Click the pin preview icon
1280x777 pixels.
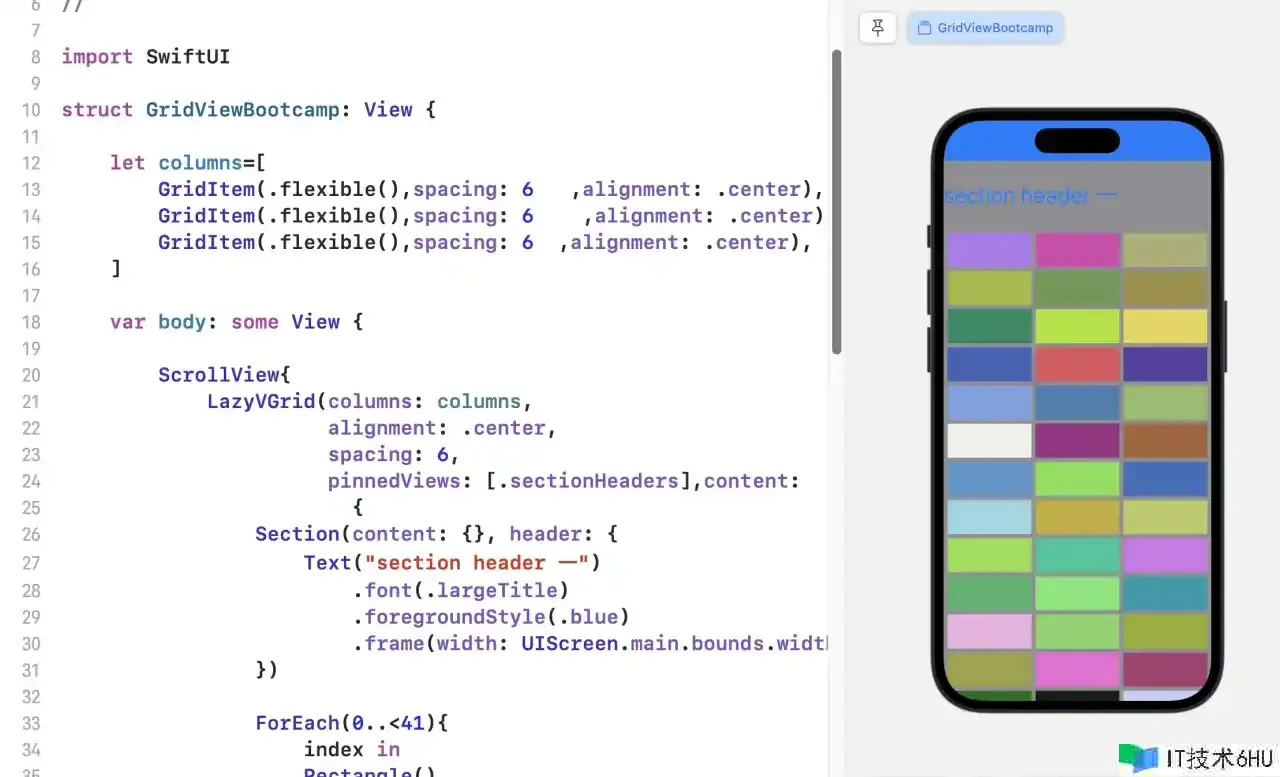click(877, 28)
